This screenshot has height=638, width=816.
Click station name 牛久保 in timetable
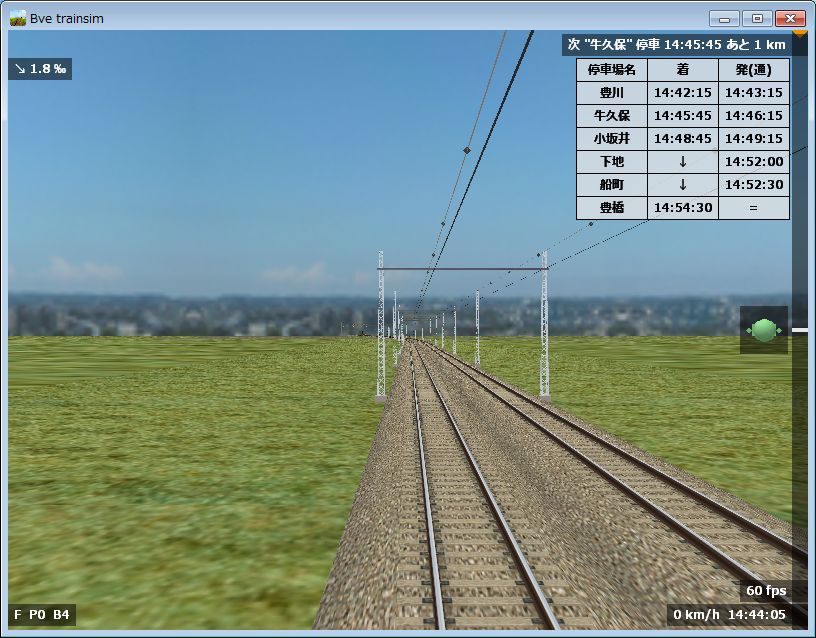click(611, 116)
